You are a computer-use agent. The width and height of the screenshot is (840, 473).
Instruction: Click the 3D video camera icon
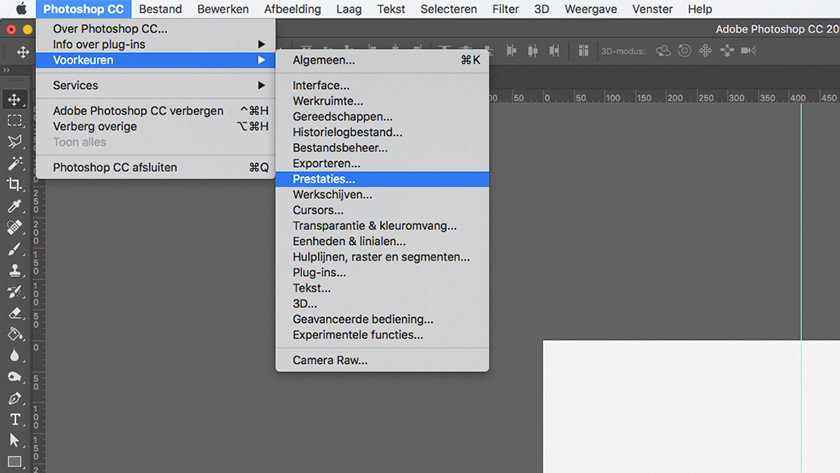pyautogui.click(x=748, y=51)
